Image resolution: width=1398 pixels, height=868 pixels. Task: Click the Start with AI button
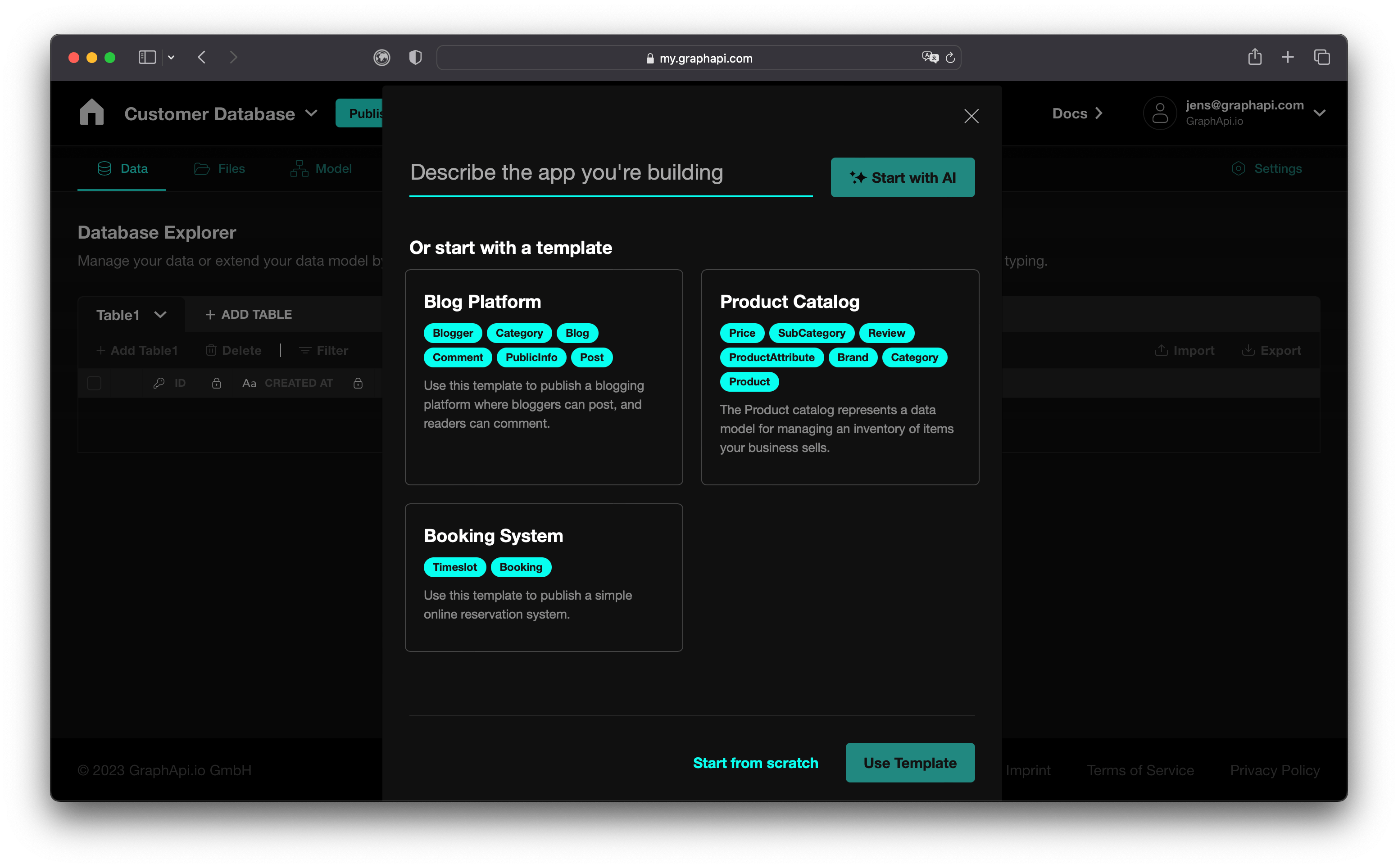click(902, 177)
